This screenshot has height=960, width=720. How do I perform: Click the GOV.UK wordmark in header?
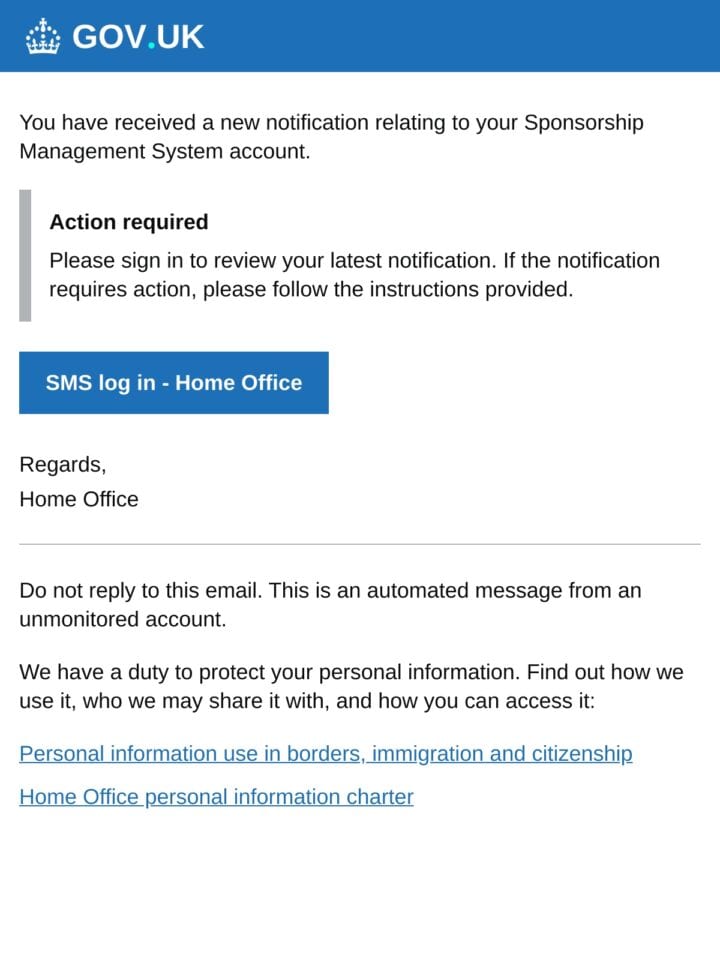138,37
